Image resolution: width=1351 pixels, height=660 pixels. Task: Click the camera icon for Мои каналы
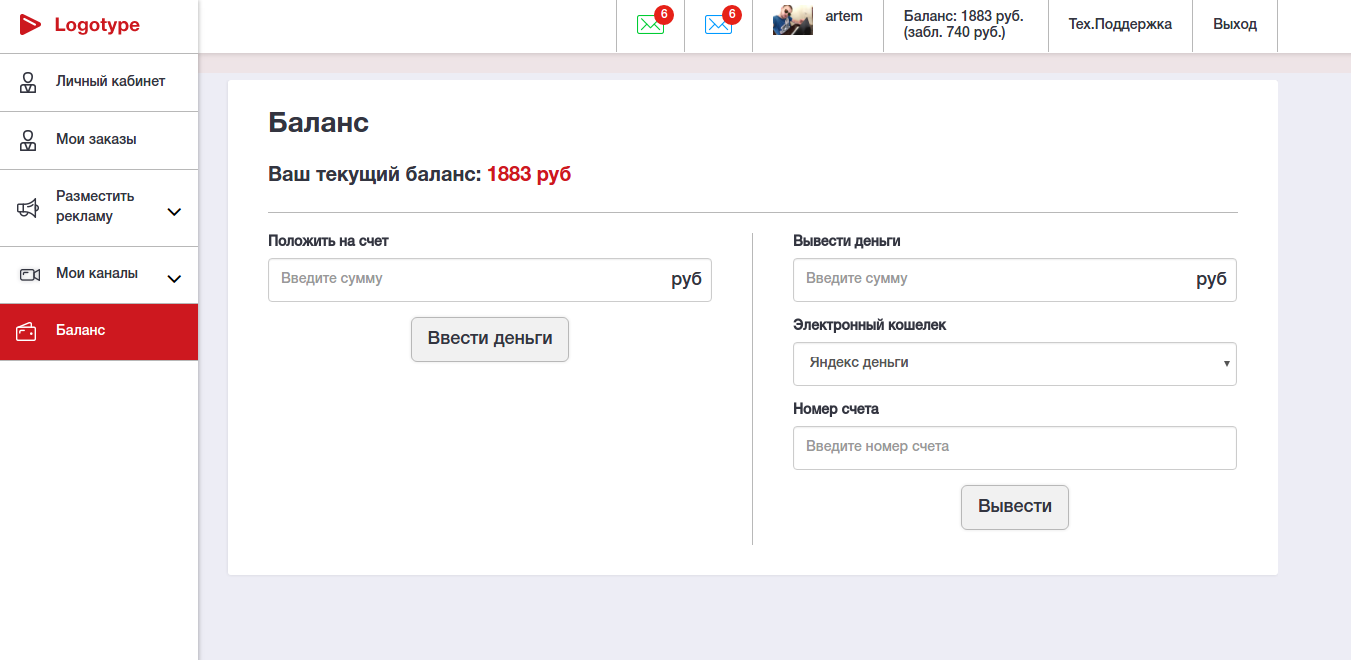pyautogui.click(x=29, y=274)
